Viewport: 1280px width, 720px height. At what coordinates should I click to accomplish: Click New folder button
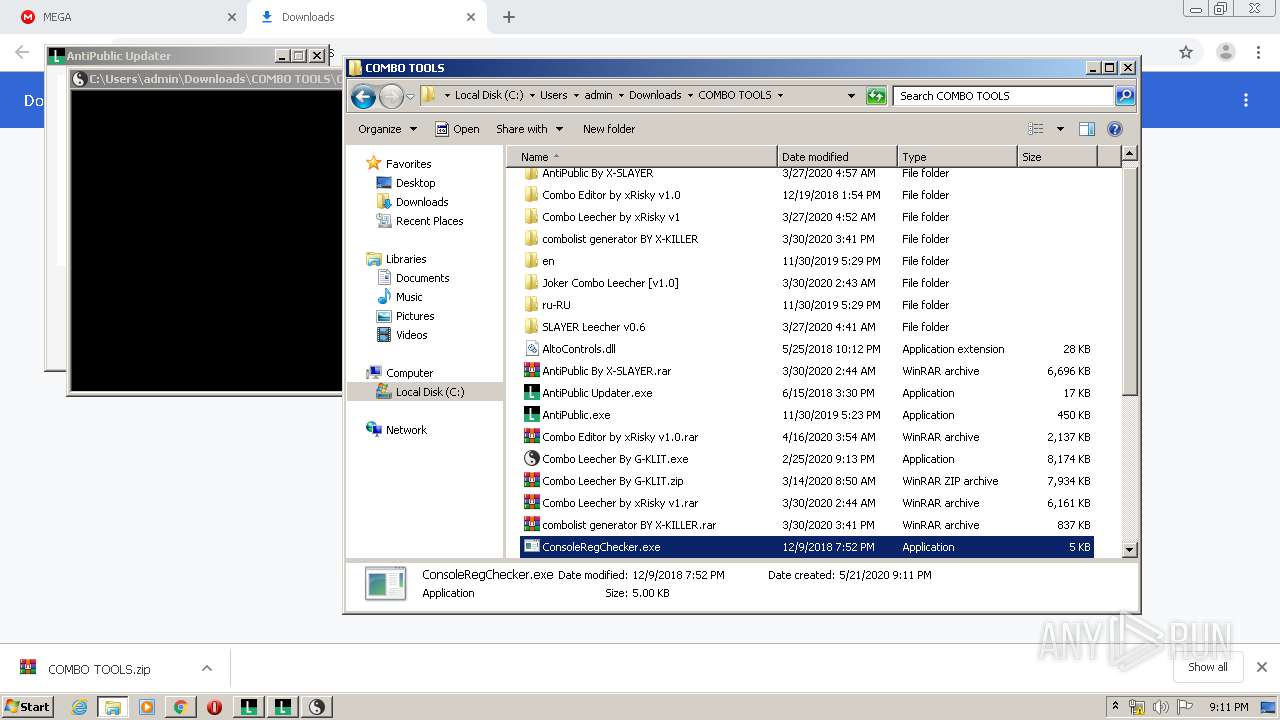pyautogui.click(x=609, y=129)
